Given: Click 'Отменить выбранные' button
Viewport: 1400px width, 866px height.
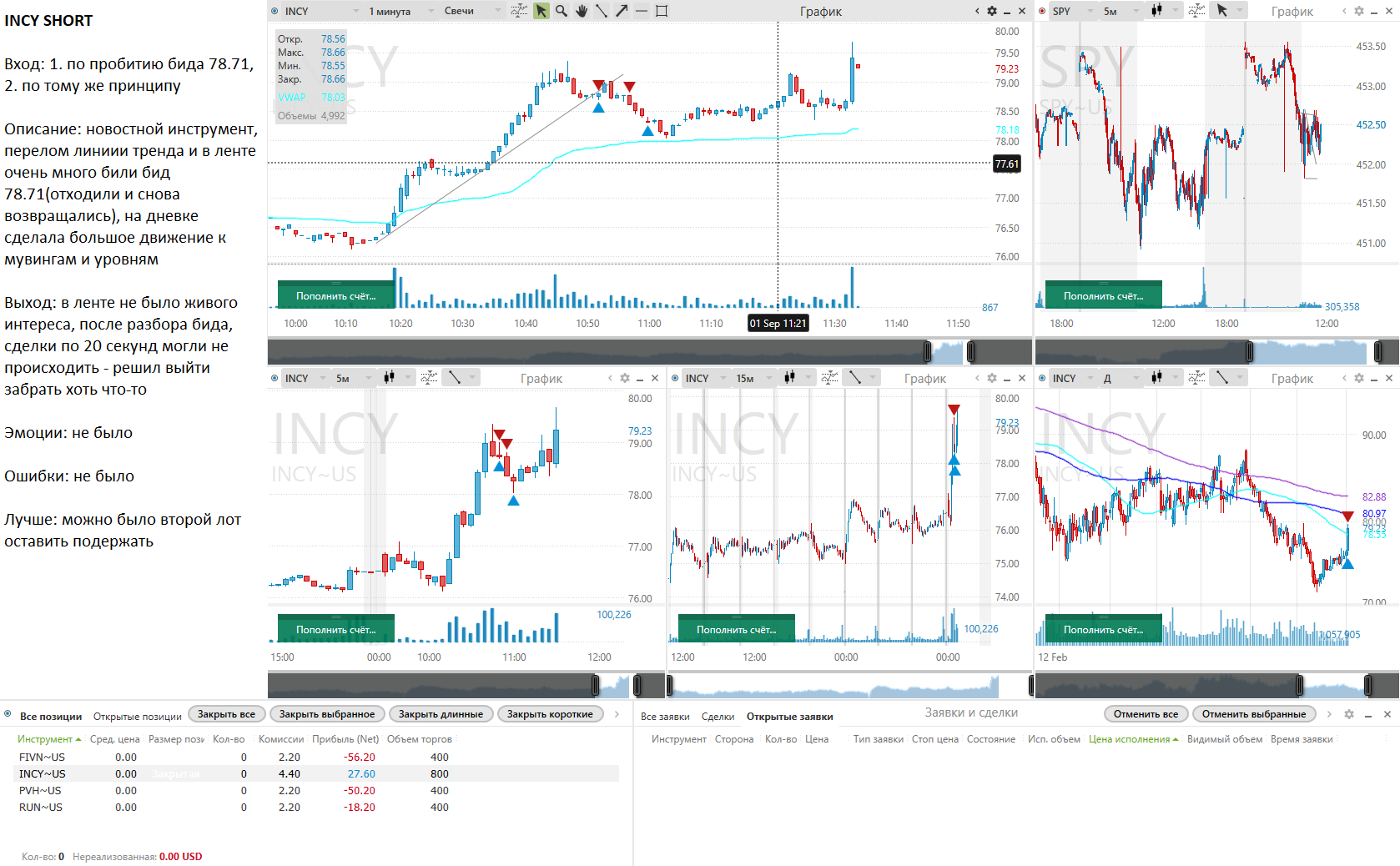Looking at the screenshot, I should 1253,714.
